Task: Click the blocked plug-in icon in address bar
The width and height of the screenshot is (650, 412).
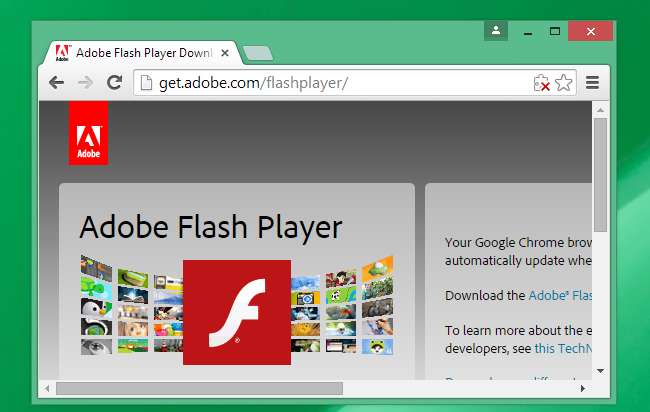Action: [x=541, y=83]
